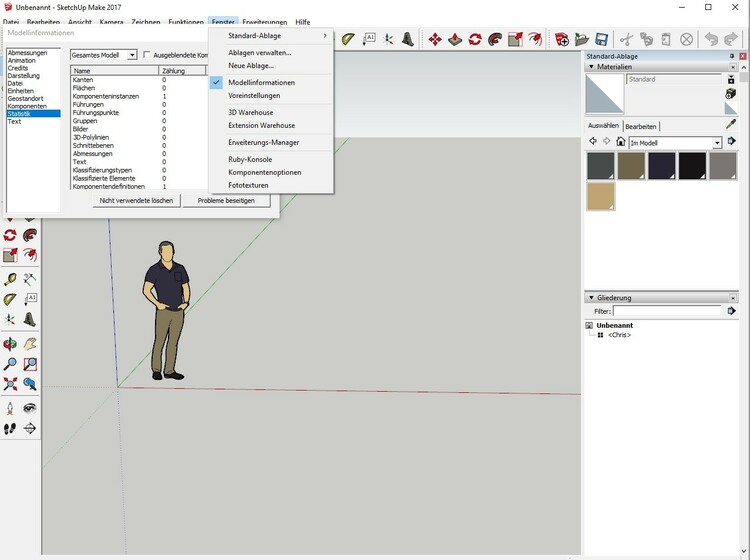The height and width of the screenshot is (560, 750).
Task: Click Probleme beseitigen button
Action: click(226, 200)
